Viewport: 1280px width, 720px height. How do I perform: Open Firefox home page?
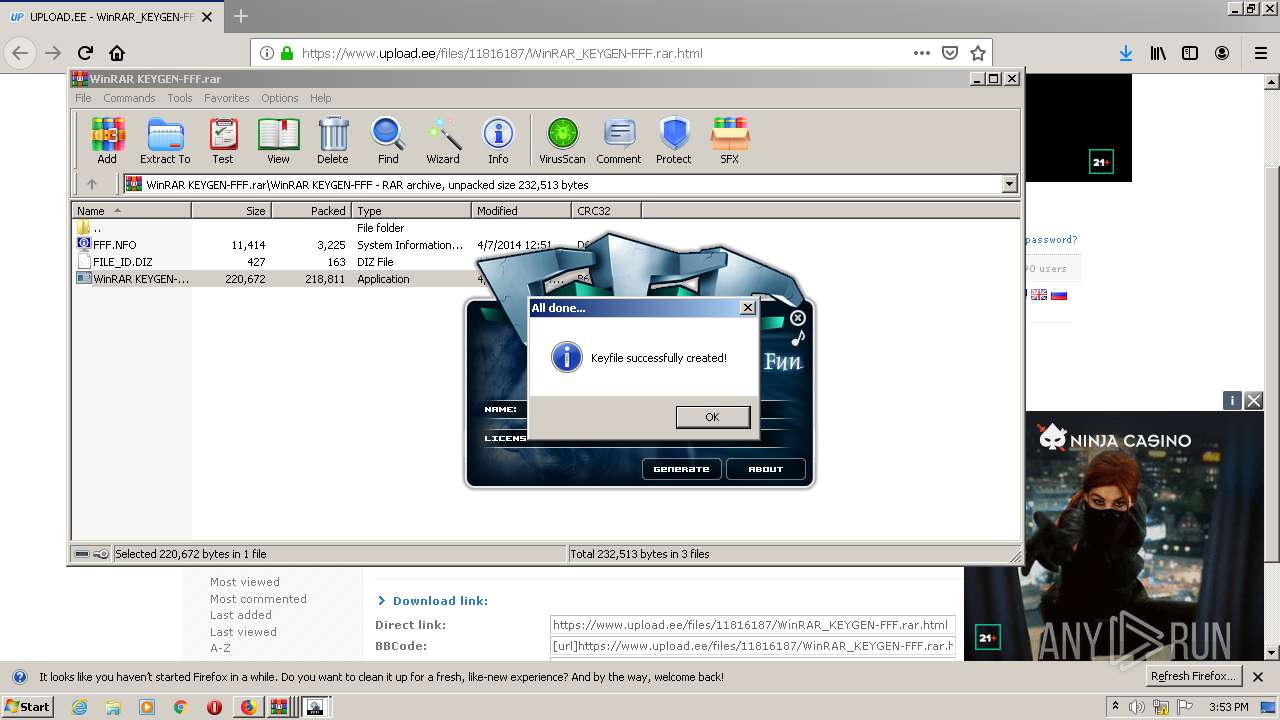(x=117, y=53)
